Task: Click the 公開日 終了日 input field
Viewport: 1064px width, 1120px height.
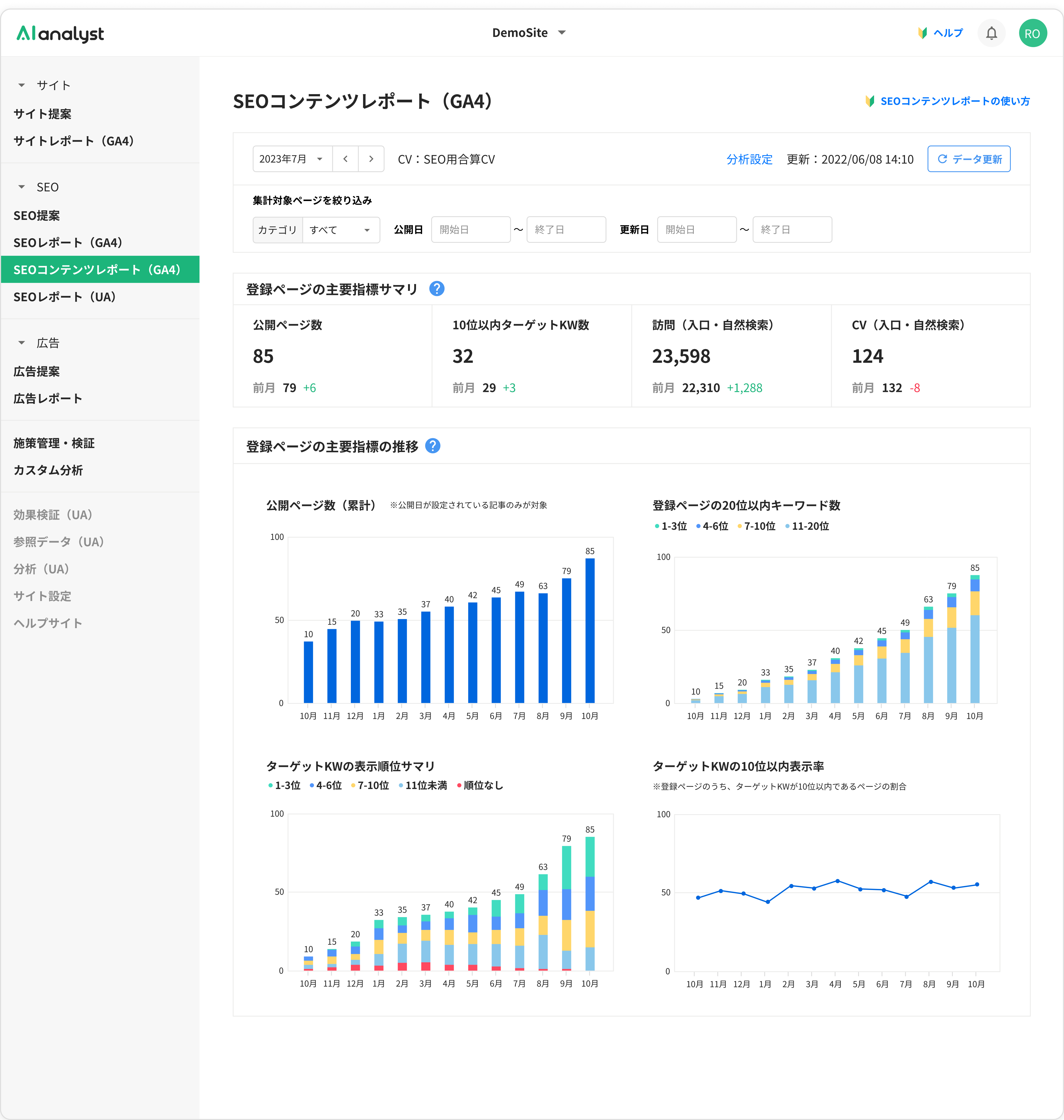Action: click(566, 230)
